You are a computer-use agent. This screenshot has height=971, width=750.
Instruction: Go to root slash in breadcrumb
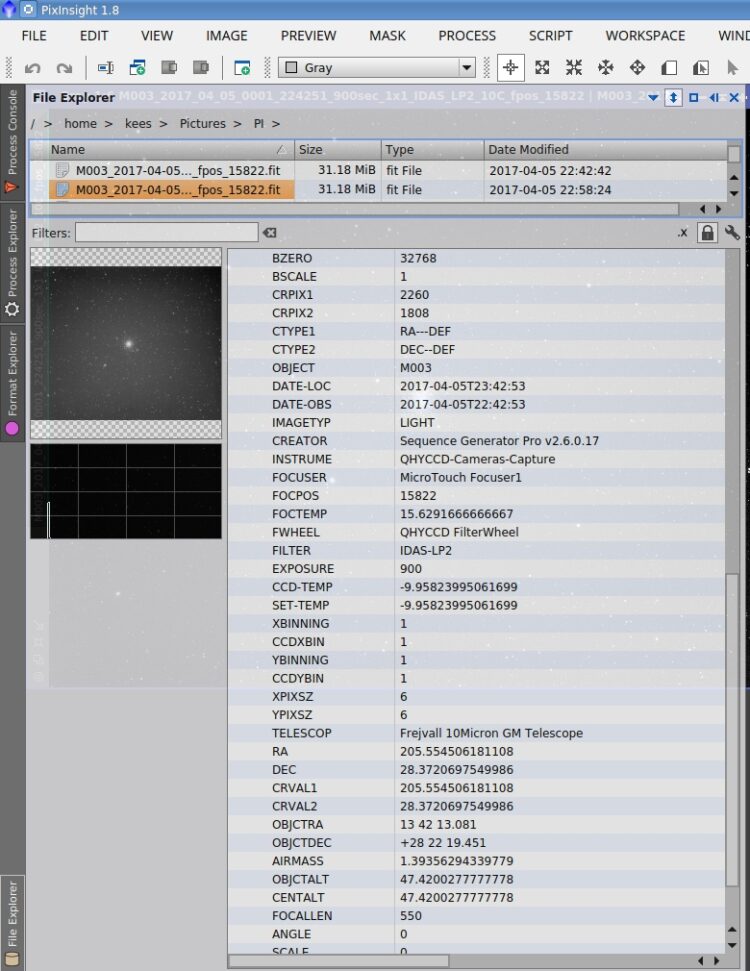33,123
